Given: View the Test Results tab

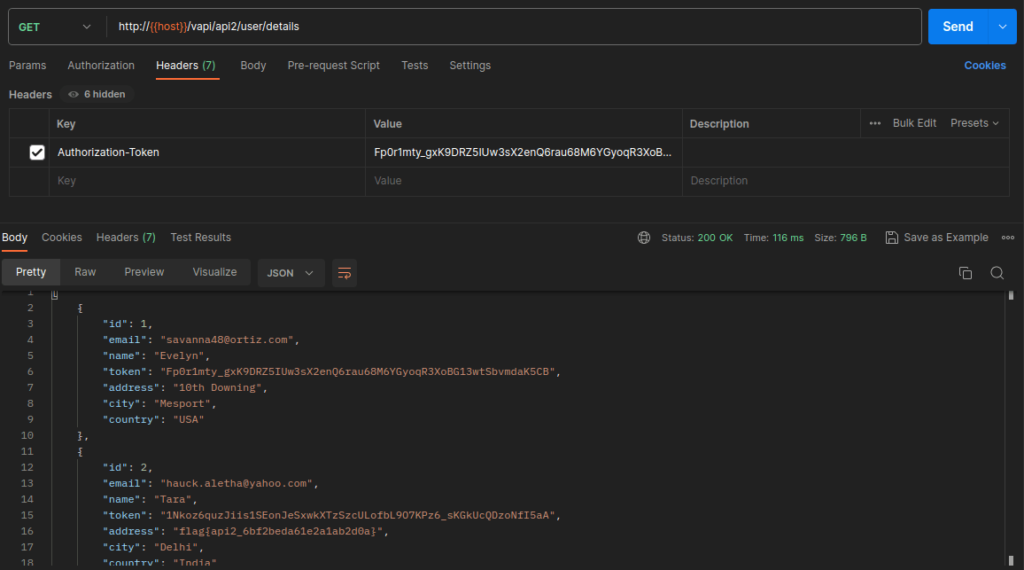Looking at the screenshot, I should (x=200, y=238).
